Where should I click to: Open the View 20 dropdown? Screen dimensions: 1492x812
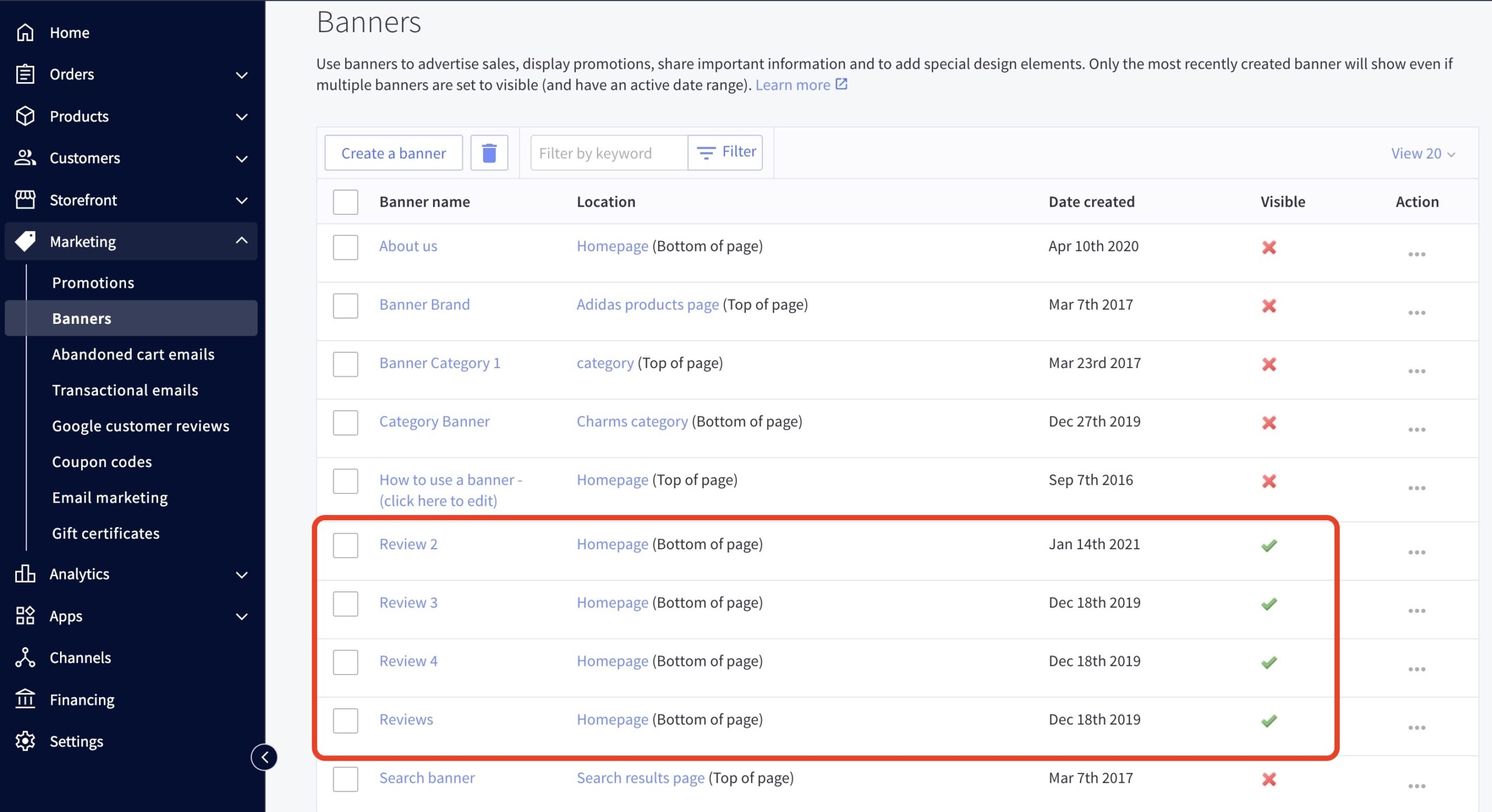point(1423,153)
